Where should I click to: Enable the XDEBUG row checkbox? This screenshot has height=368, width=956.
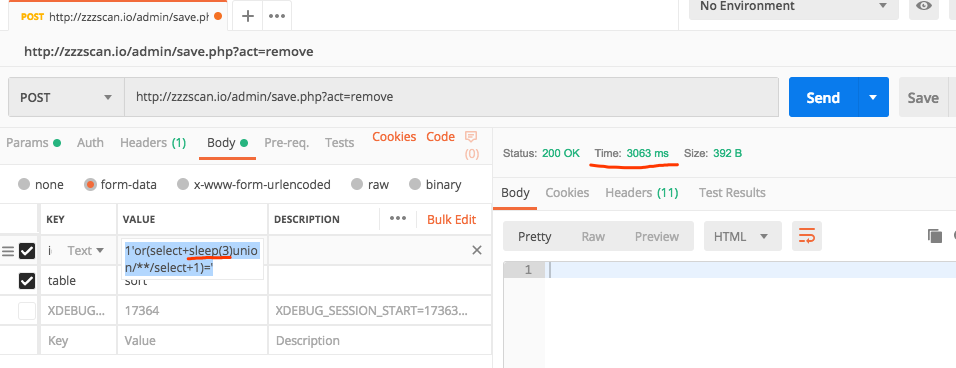pos(27,311)
